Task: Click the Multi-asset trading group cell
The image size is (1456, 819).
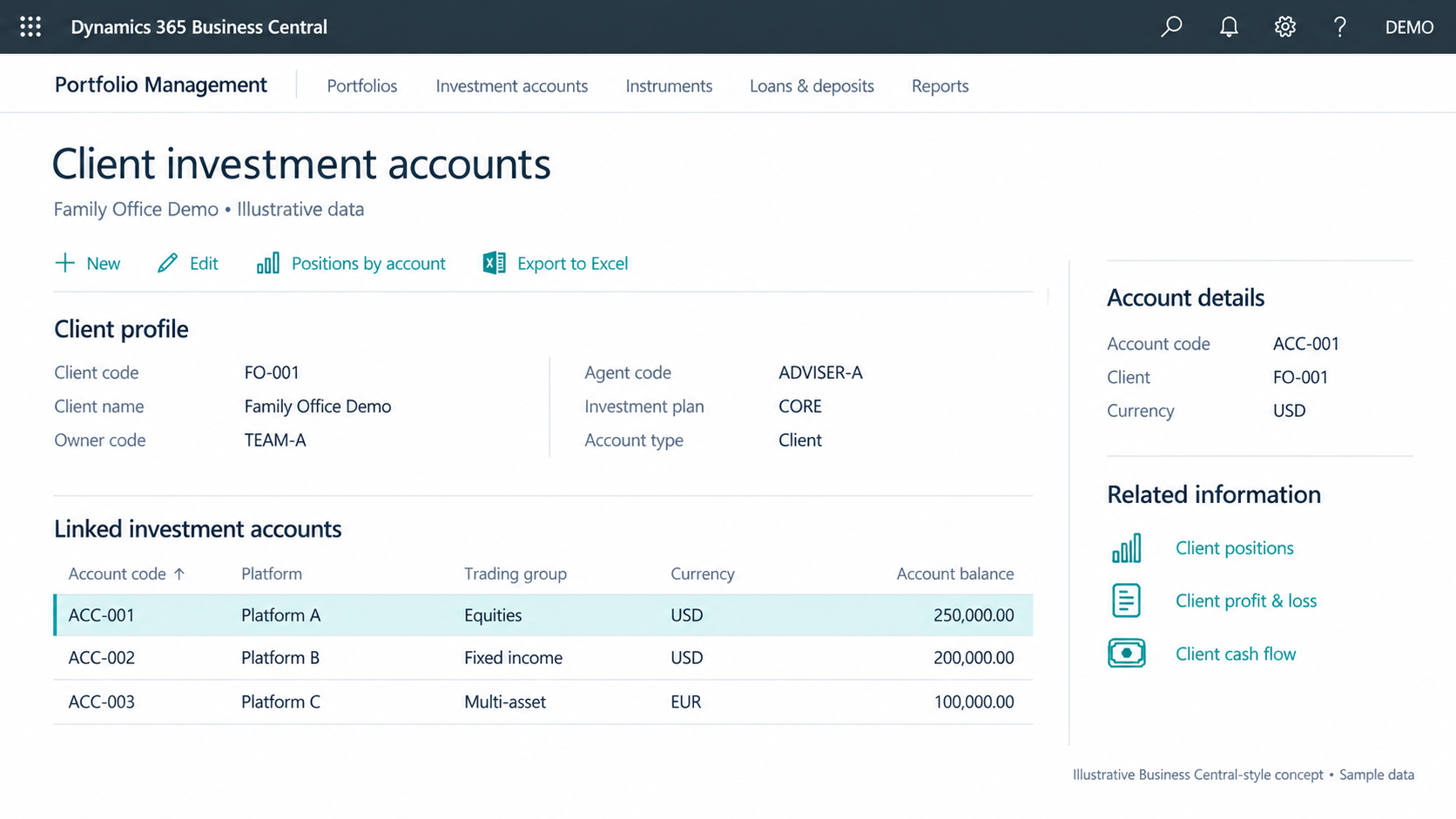Action: (x=505, y=702)
